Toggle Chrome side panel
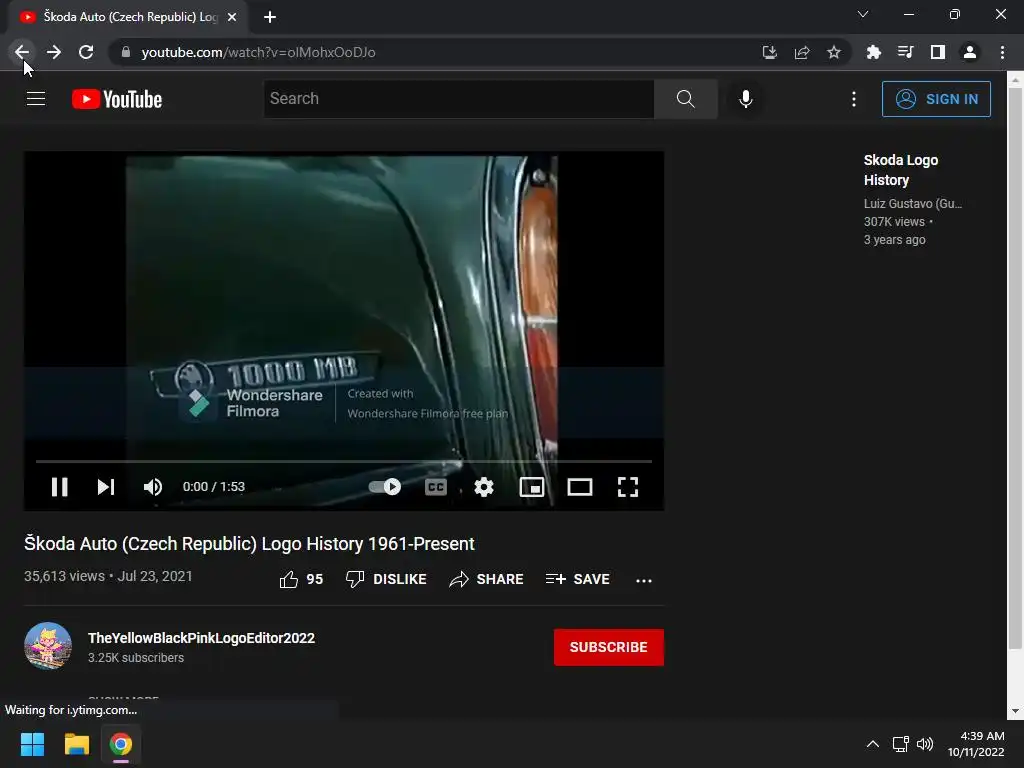 tap(938, 52)
